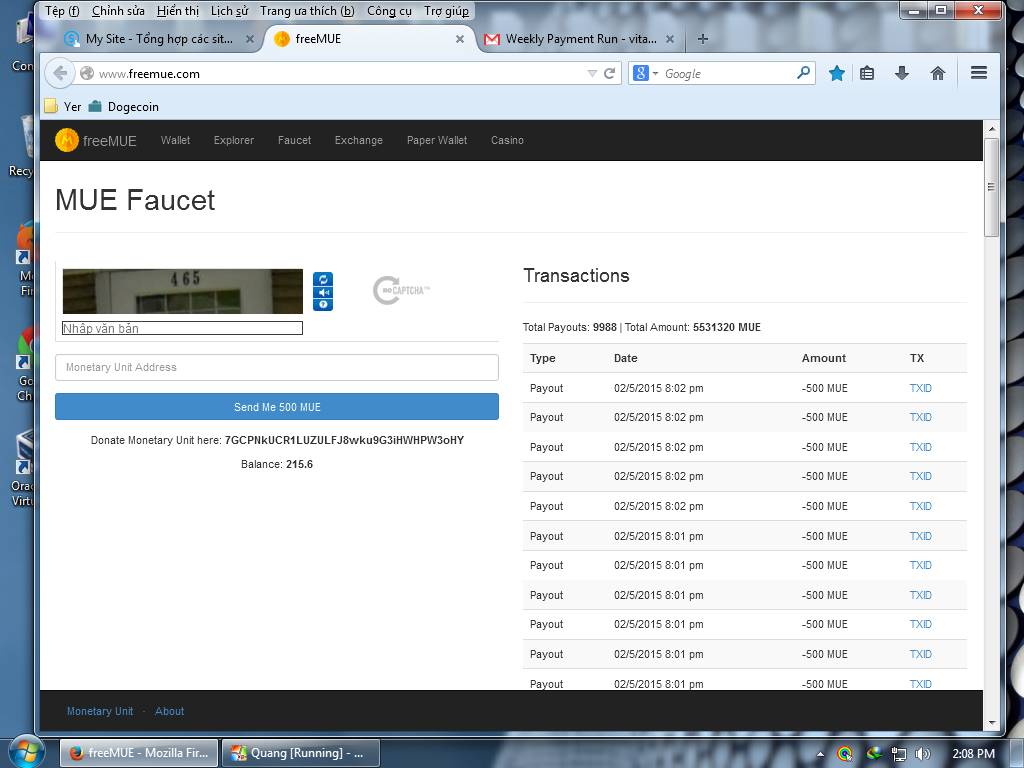Click the taskbar clock 2:08 PM
This screenshot has width=1024, height=768.
pyautogui.click(x=974, y=754)
